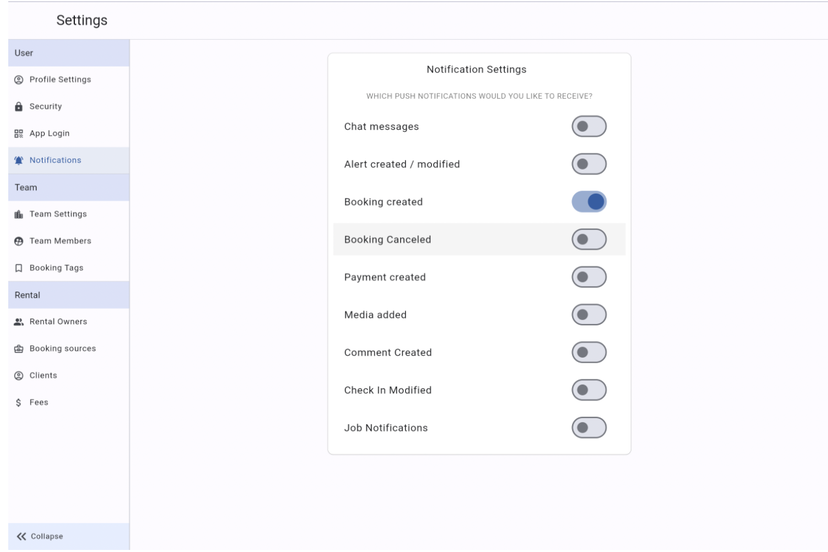Open the Booking sources menu item
Image resolution: width=828 pixels, height=552 pixels.
[x=62, y=349]
